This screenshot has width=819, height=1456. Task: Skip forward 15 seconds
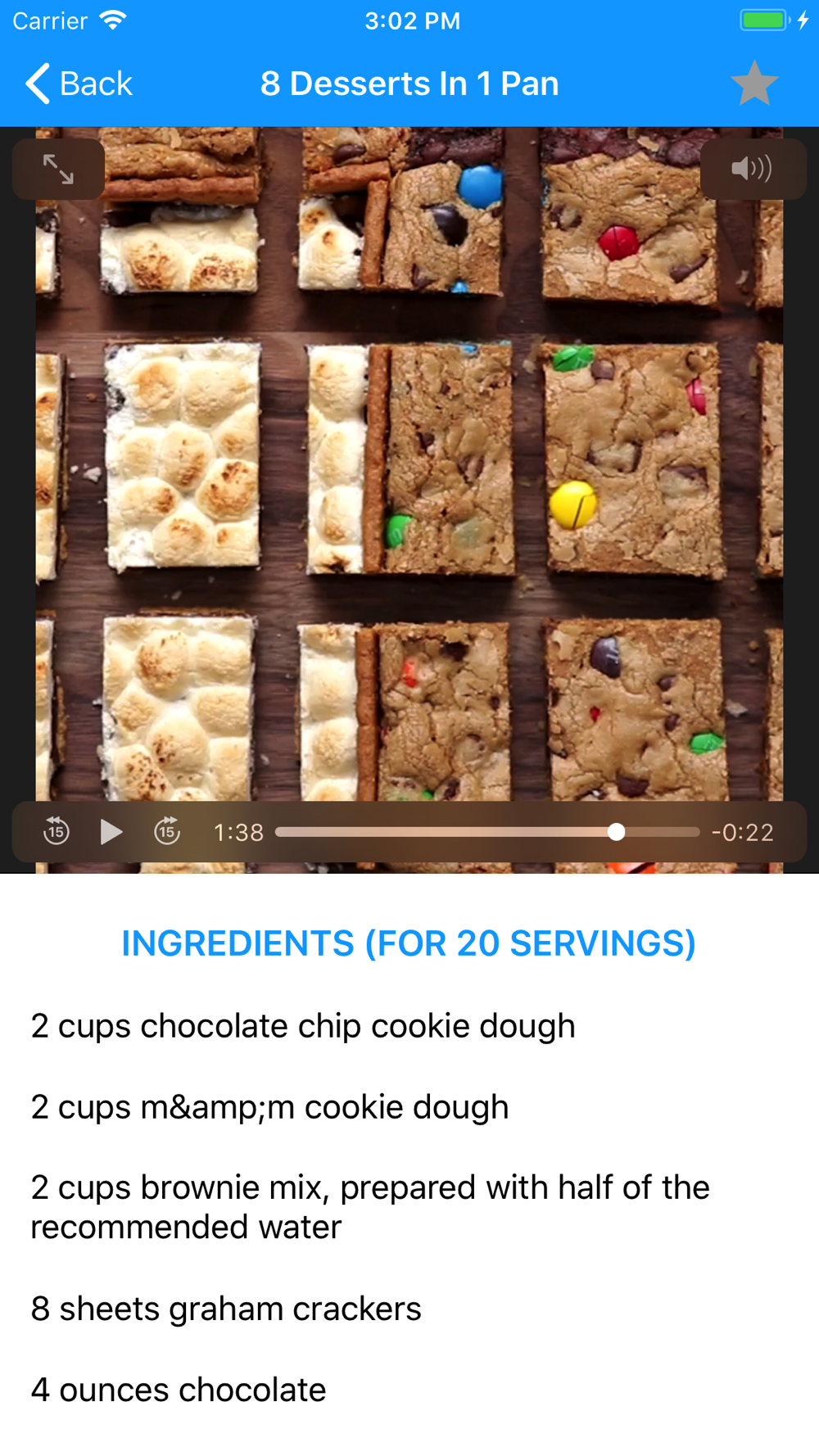coord(167,831)
